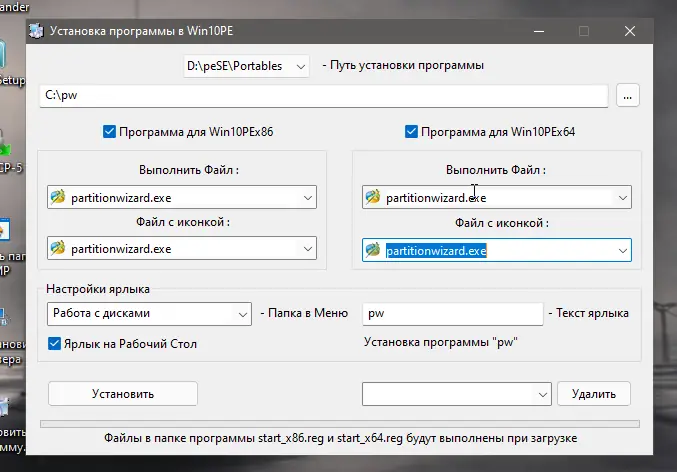The image size is (677, 472).
Task: Click the browse "..." button
Action: [x=628, y=96]
